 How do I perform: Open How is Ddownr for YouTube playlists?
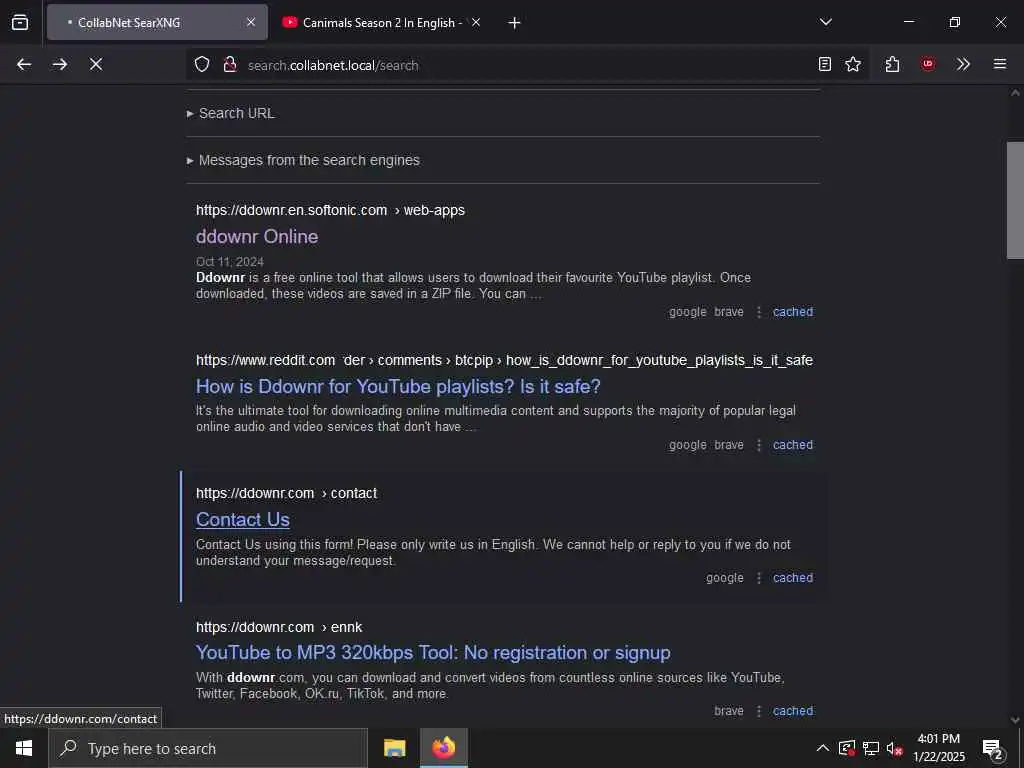[x=398, y=387]
